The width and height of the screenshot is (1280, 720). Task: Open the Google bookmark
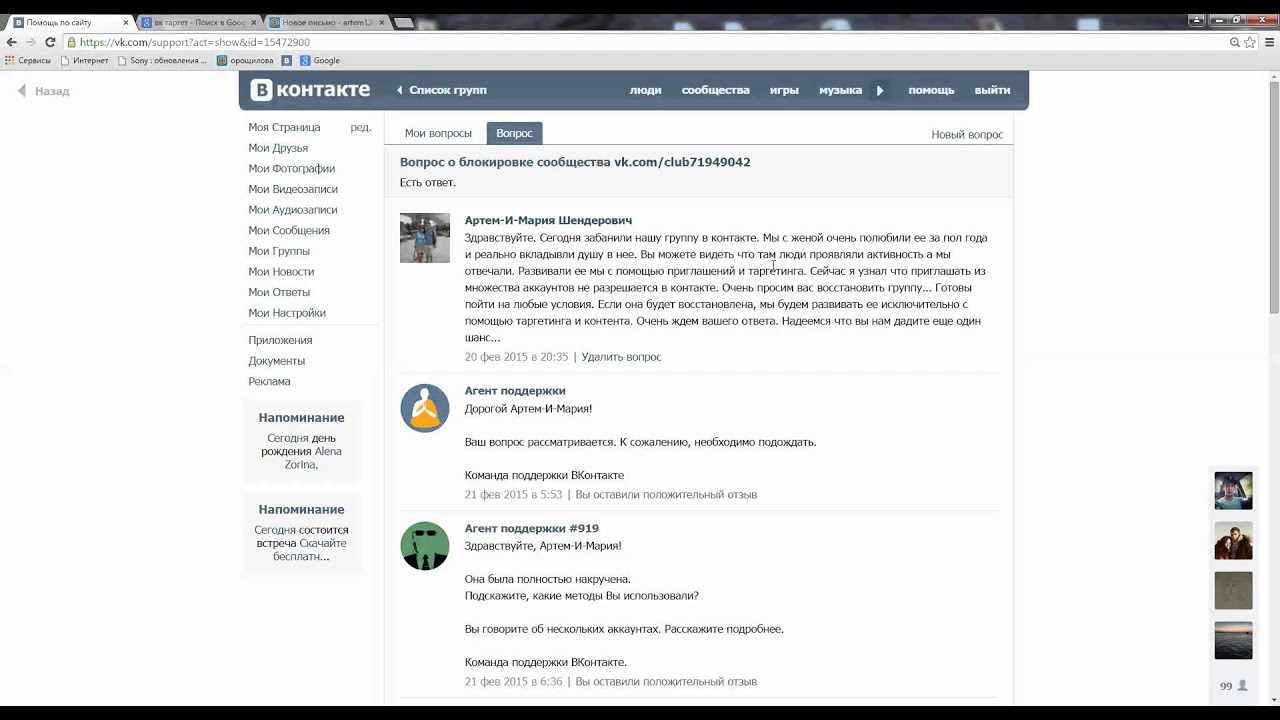(x=320, y=61)
